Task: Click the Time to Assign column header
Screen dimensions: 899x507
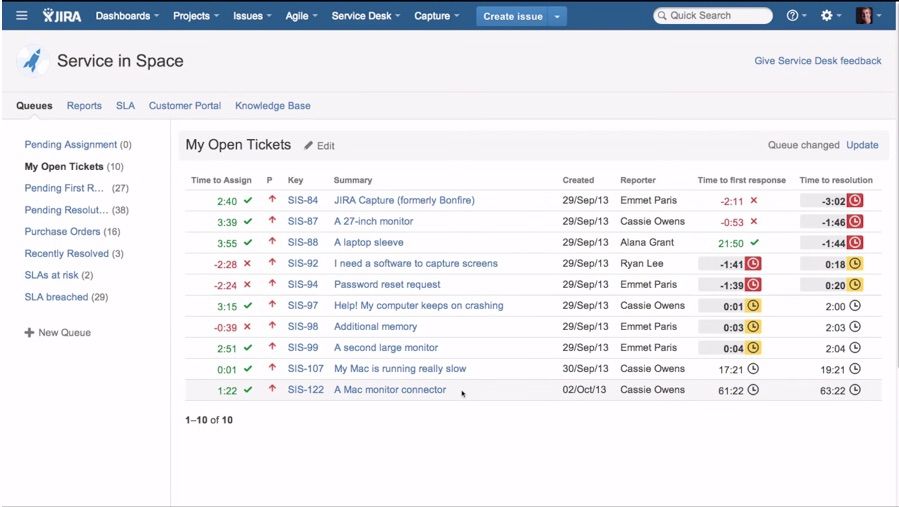Action: pyautogui.click(x=221, y=180)
